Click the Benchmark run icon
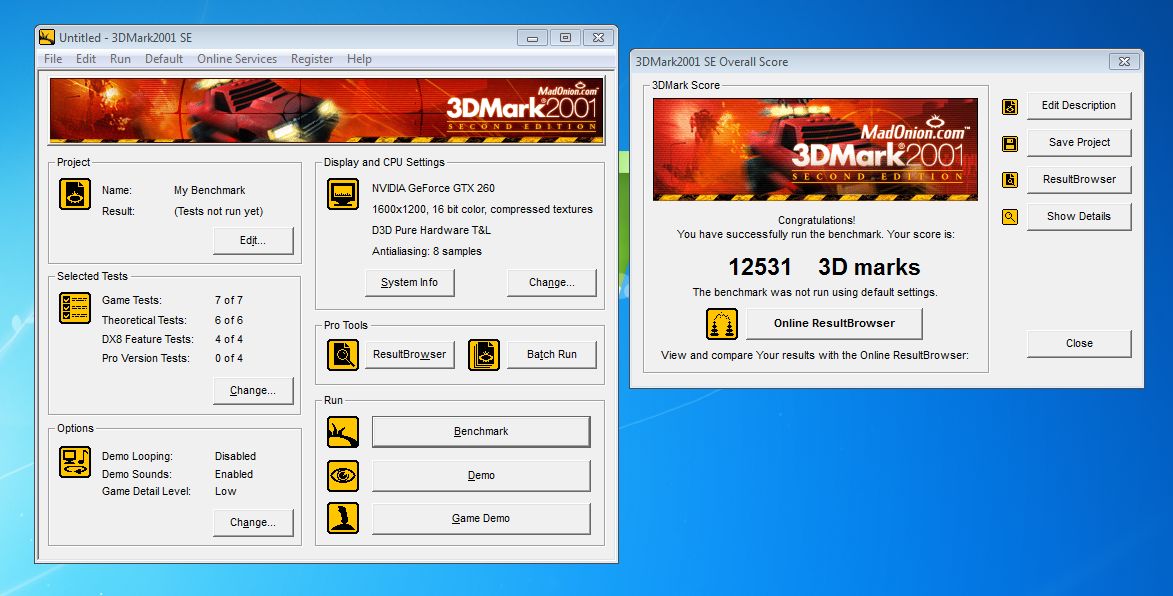Image resolution: width=1173 pixels, height=596 pixels. 343,432
